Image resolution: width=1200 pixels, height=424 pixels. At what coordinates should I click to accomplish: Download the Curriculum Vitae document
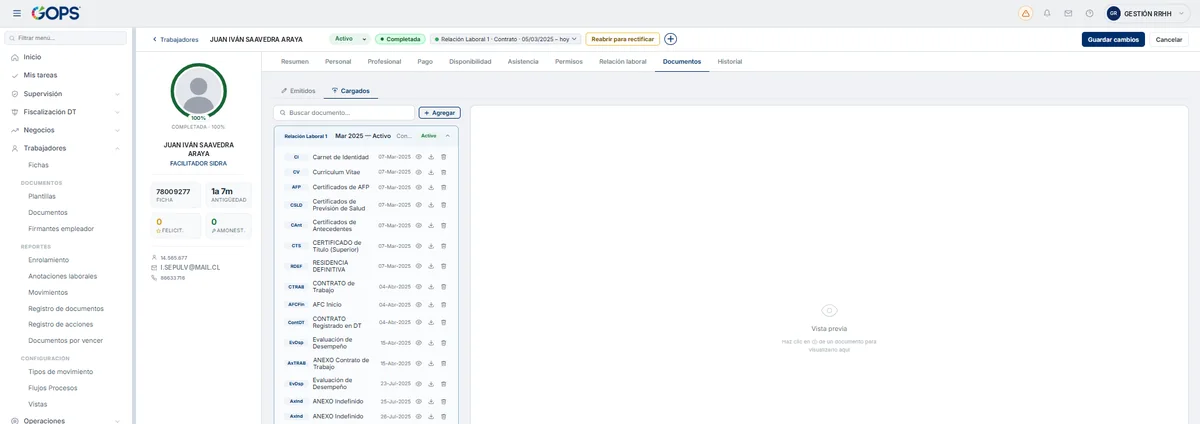pos(431,172)
